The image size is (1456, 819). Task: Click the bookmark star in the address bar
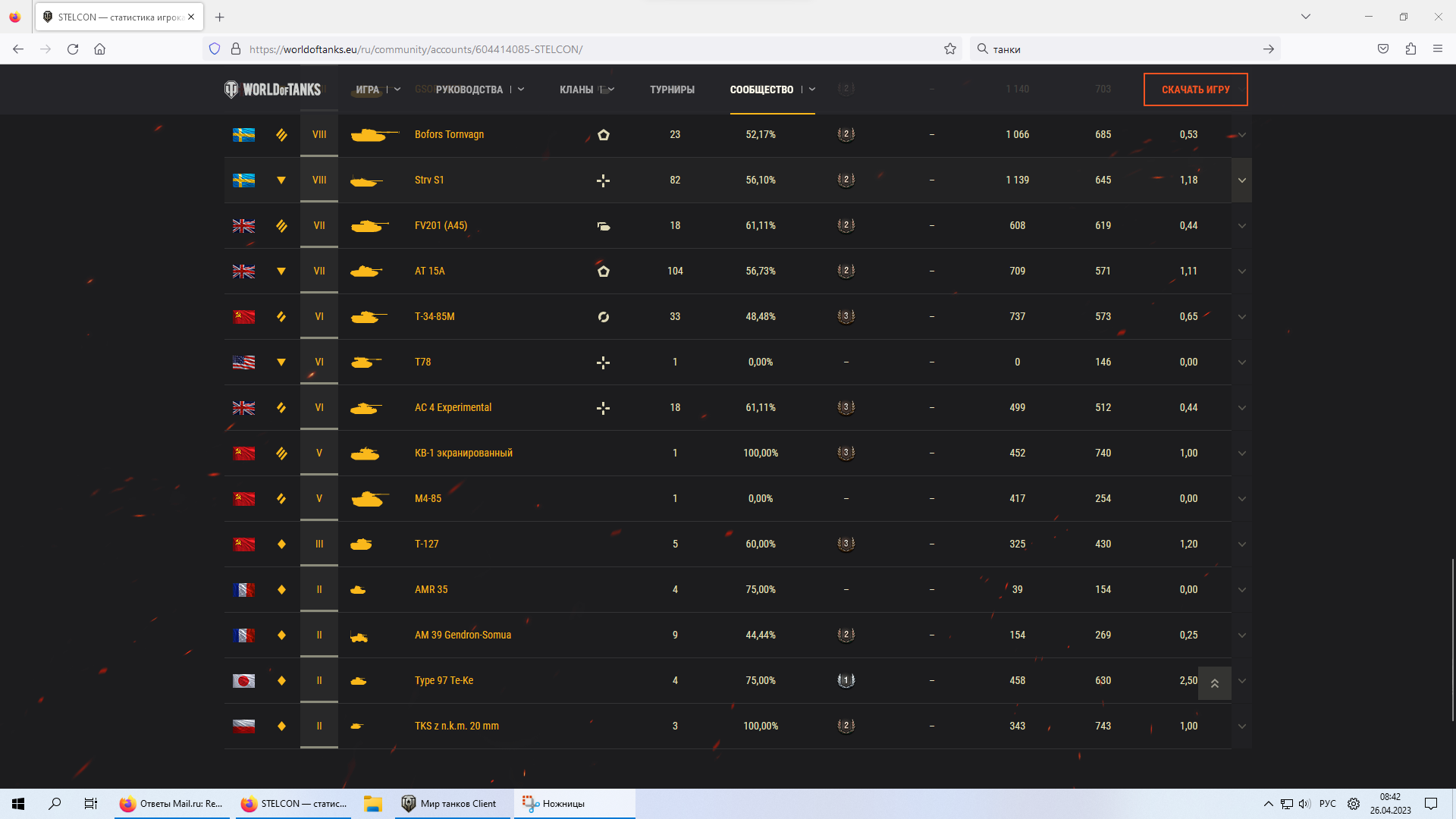click(x=950, y=49)
